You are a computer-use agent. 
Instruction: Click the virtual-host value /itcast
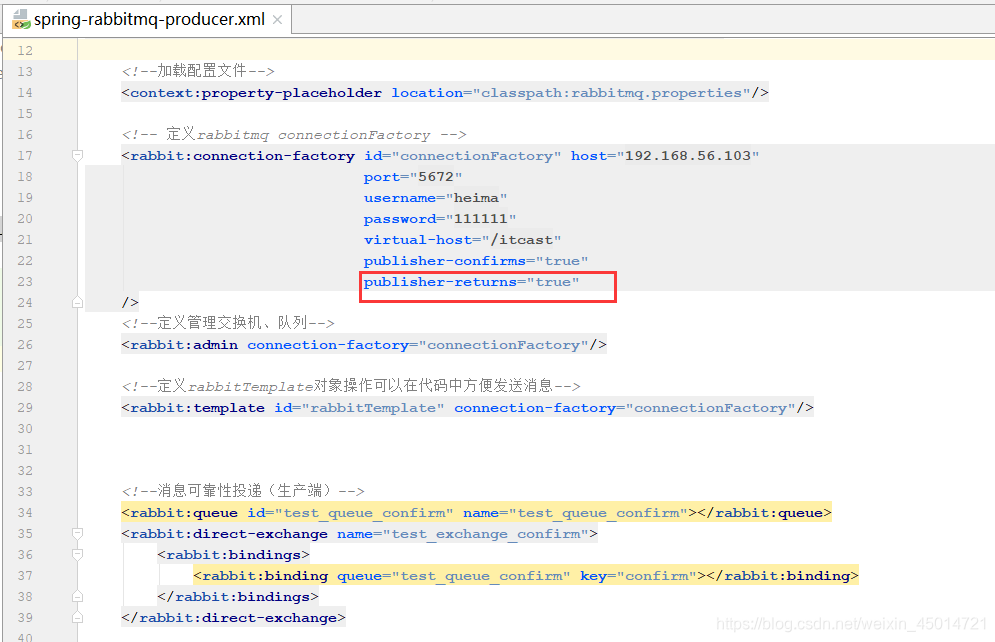pyautogui.click(x=522, y=240)
